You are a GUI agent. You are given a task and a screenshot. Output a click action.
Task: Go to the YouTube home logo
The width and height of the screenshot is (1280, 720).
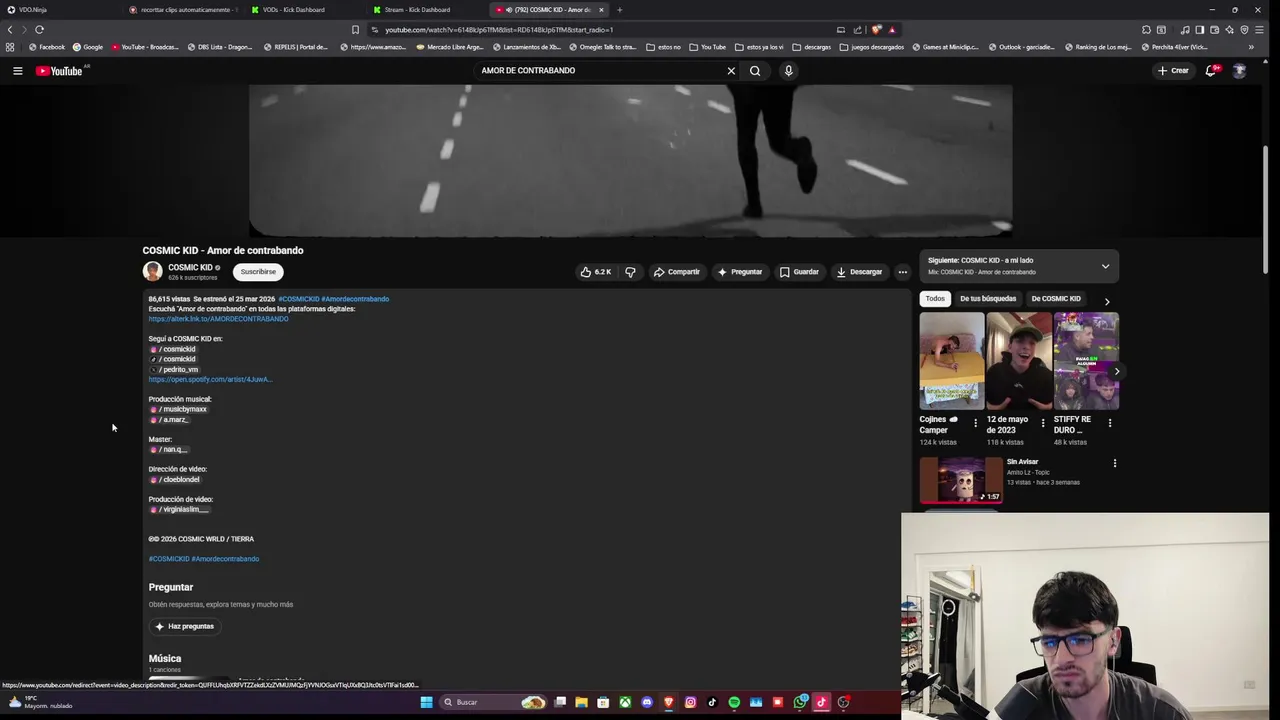pyautogui.click(x=59, y=71)
